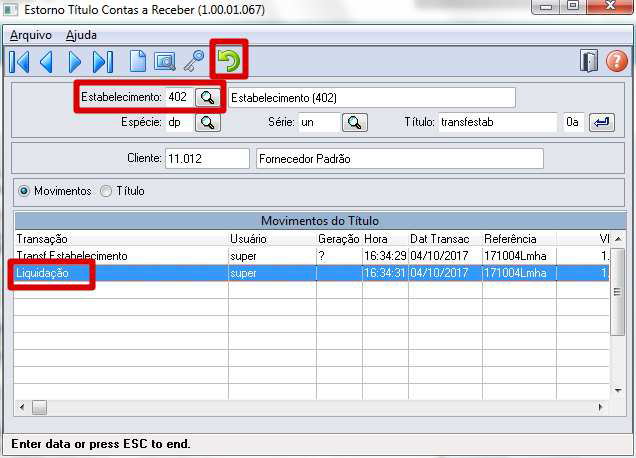Go to first record arrow icon
The height and width of the screenshot is (458, 636).
pos(19,62)
